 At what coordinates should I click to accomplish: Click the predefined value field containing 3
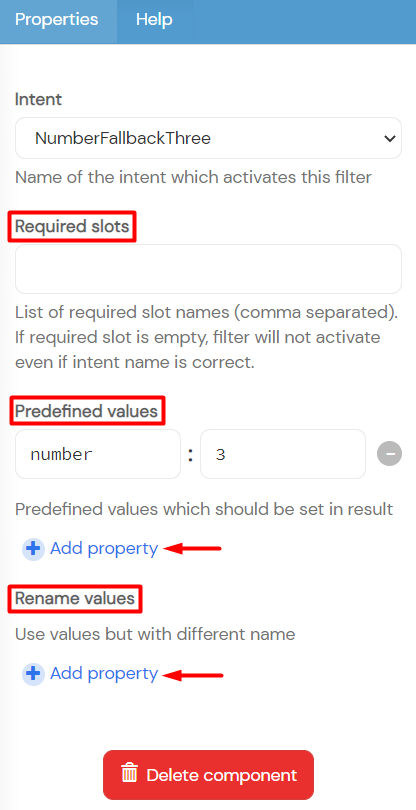(x=283, y=454)
